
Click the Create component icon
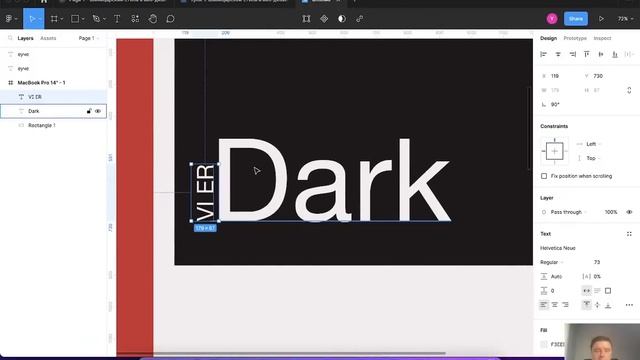324,19
